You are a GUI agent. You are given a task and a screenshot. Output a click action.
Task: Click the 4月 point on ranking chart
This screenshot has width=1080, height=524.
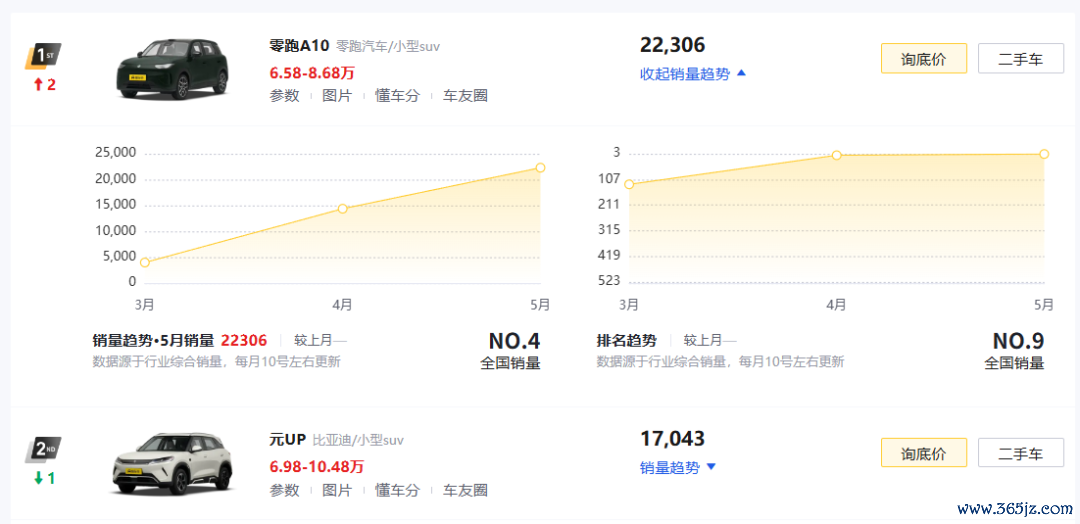tap(836, 155)
